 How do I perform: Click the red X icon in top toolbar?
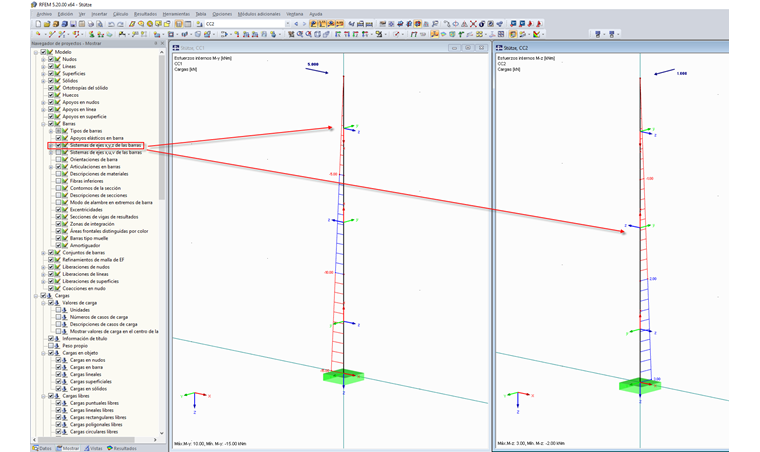473,24
